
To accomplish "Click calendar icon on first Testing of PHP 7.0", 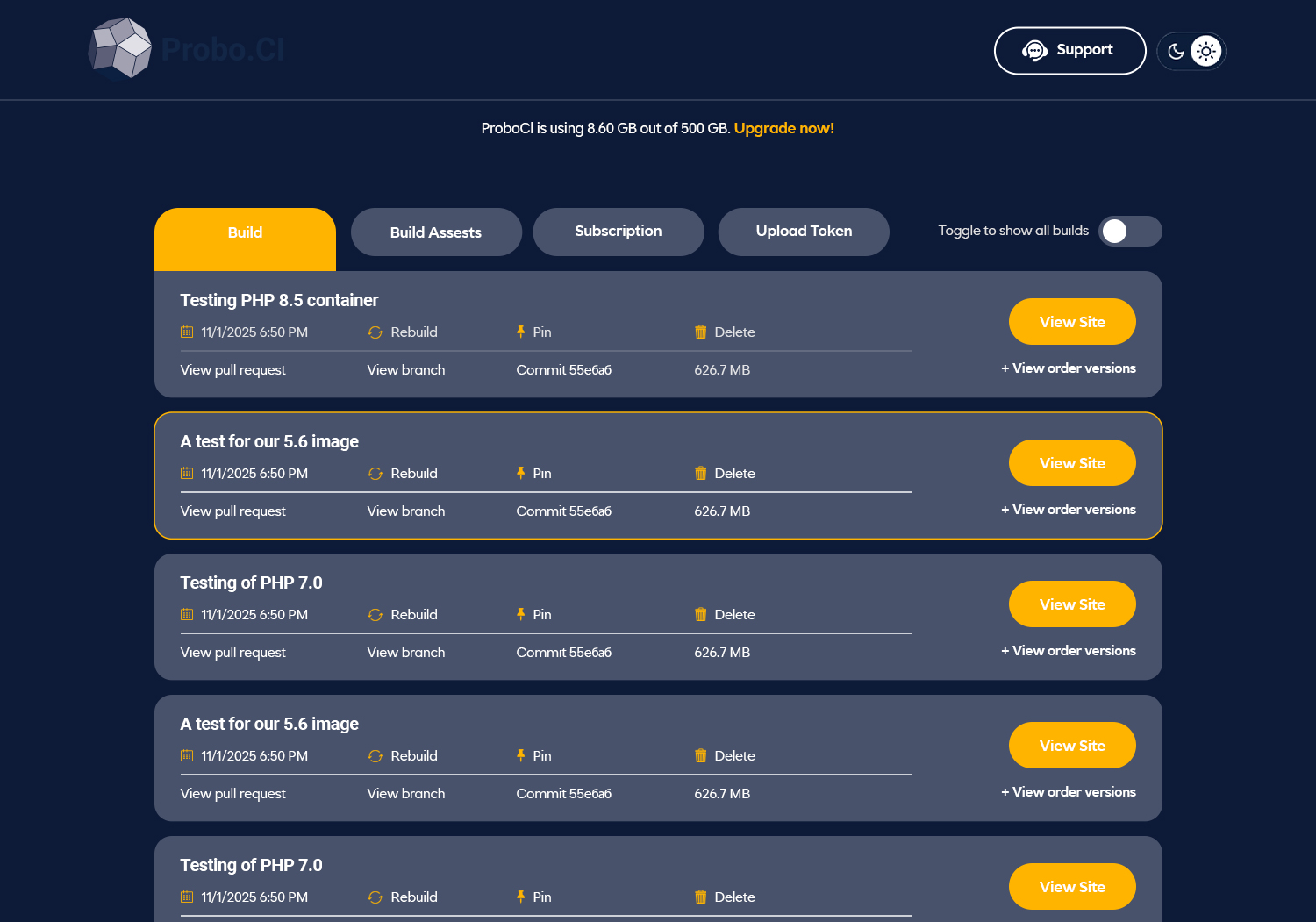I will (187, 614).
